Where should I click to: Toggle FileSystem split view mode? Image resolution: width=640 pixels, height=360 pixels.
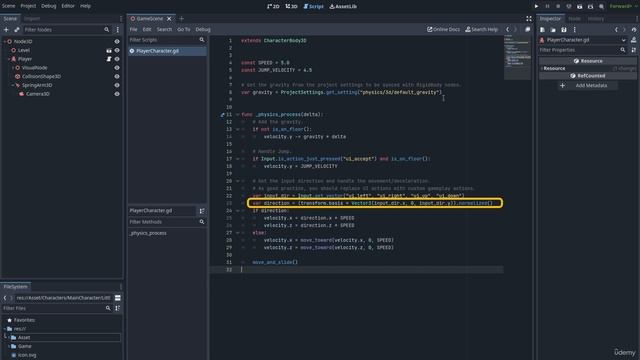118,298
